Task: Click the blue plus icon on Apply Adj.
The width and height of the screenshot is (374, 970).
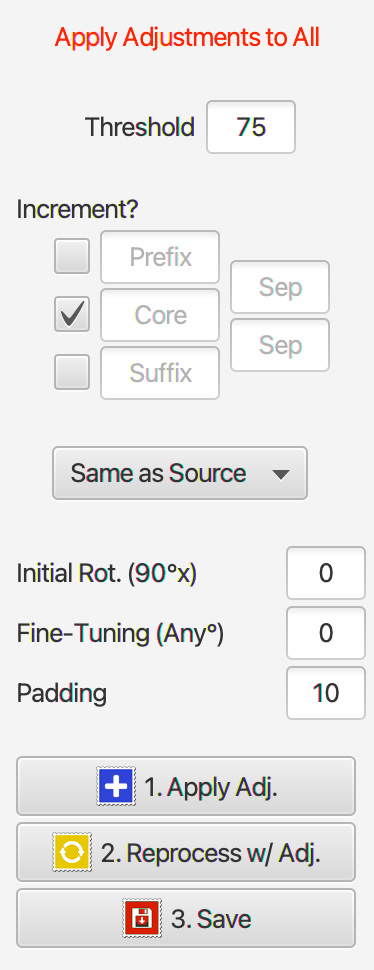Action: pyautogui.click(x=116, y=786)
